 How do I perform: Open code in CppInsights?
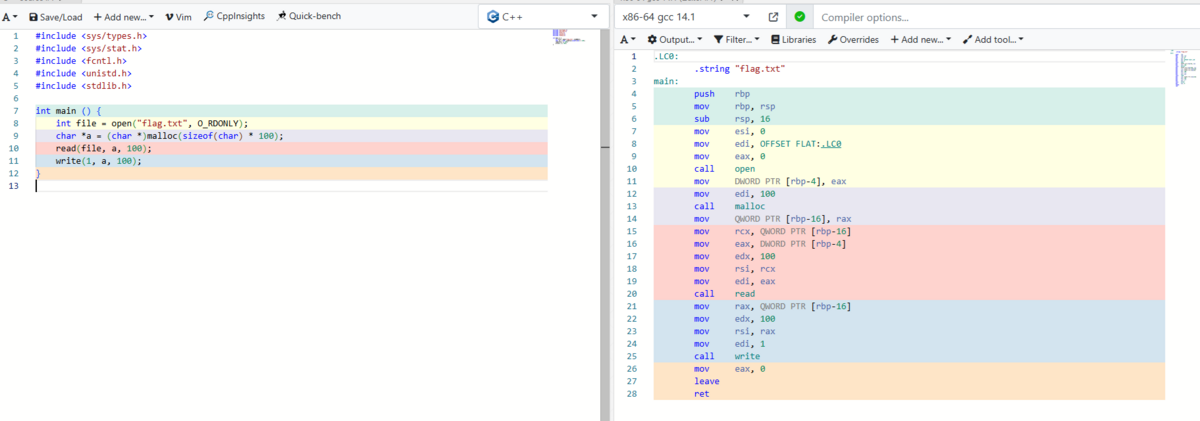pos(234,17)
